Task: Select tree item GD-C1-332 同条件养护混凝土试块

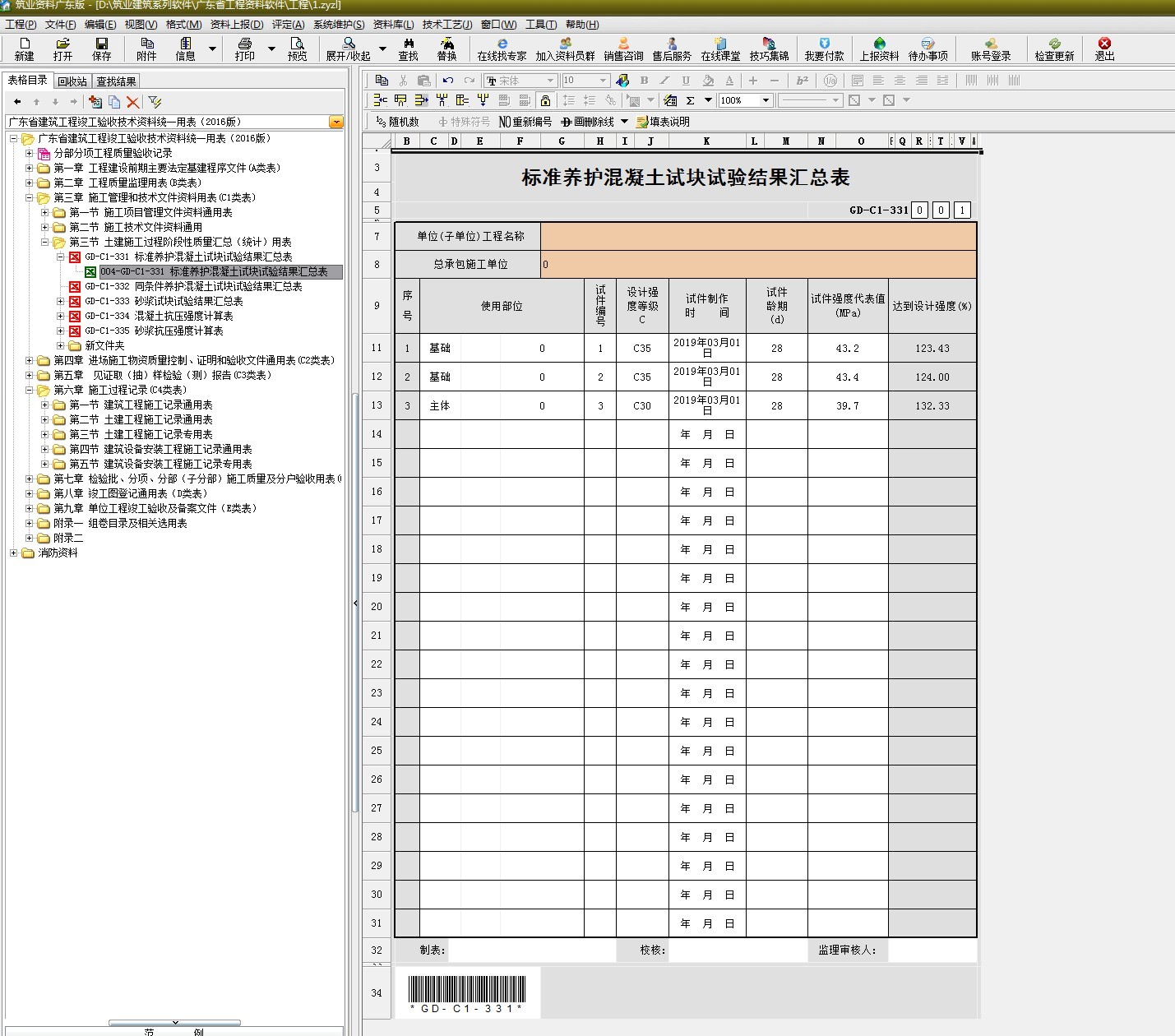Action: (x=193, y=286)
